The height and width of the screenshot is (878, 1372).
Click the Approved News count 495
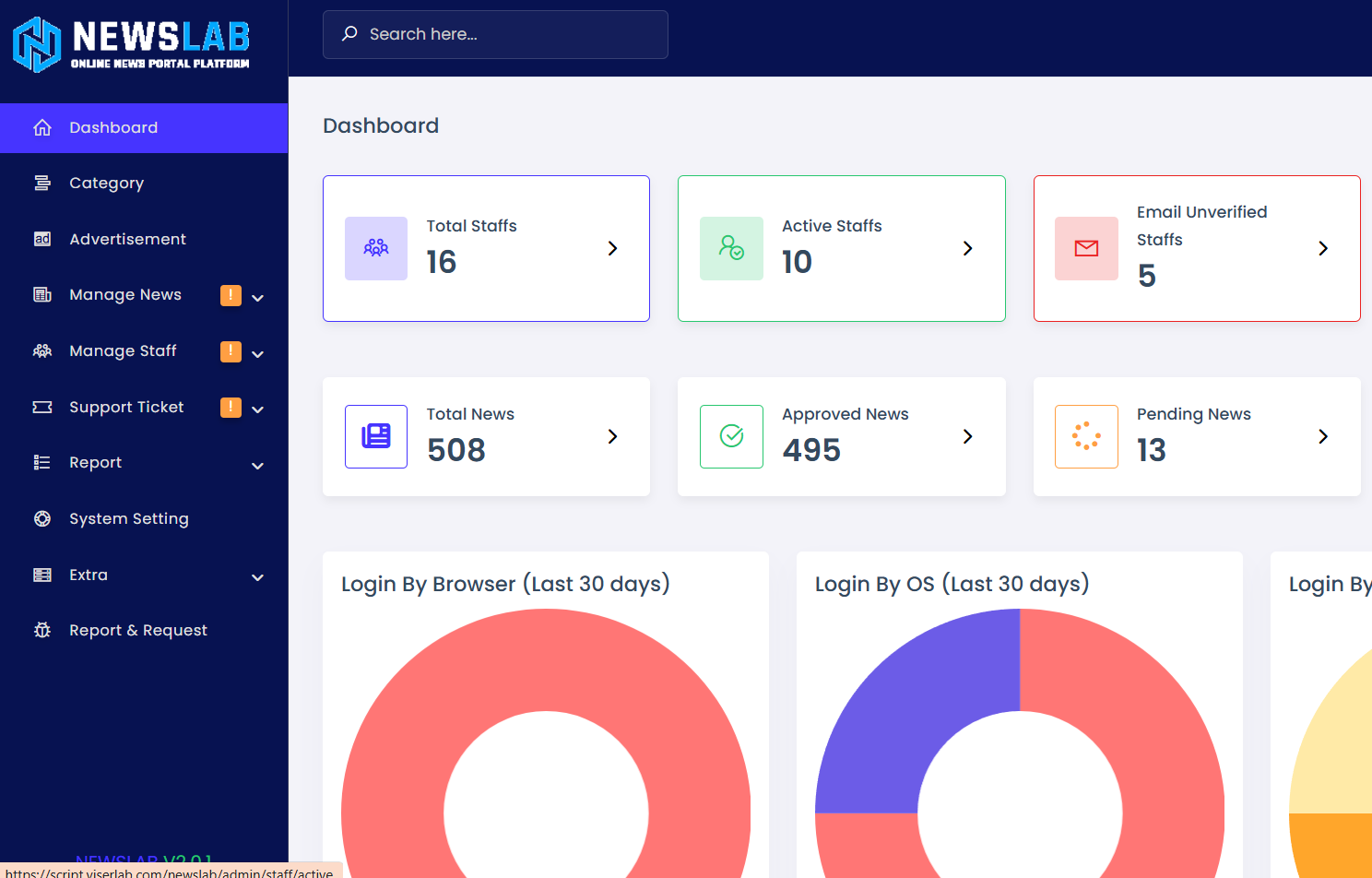811,450
